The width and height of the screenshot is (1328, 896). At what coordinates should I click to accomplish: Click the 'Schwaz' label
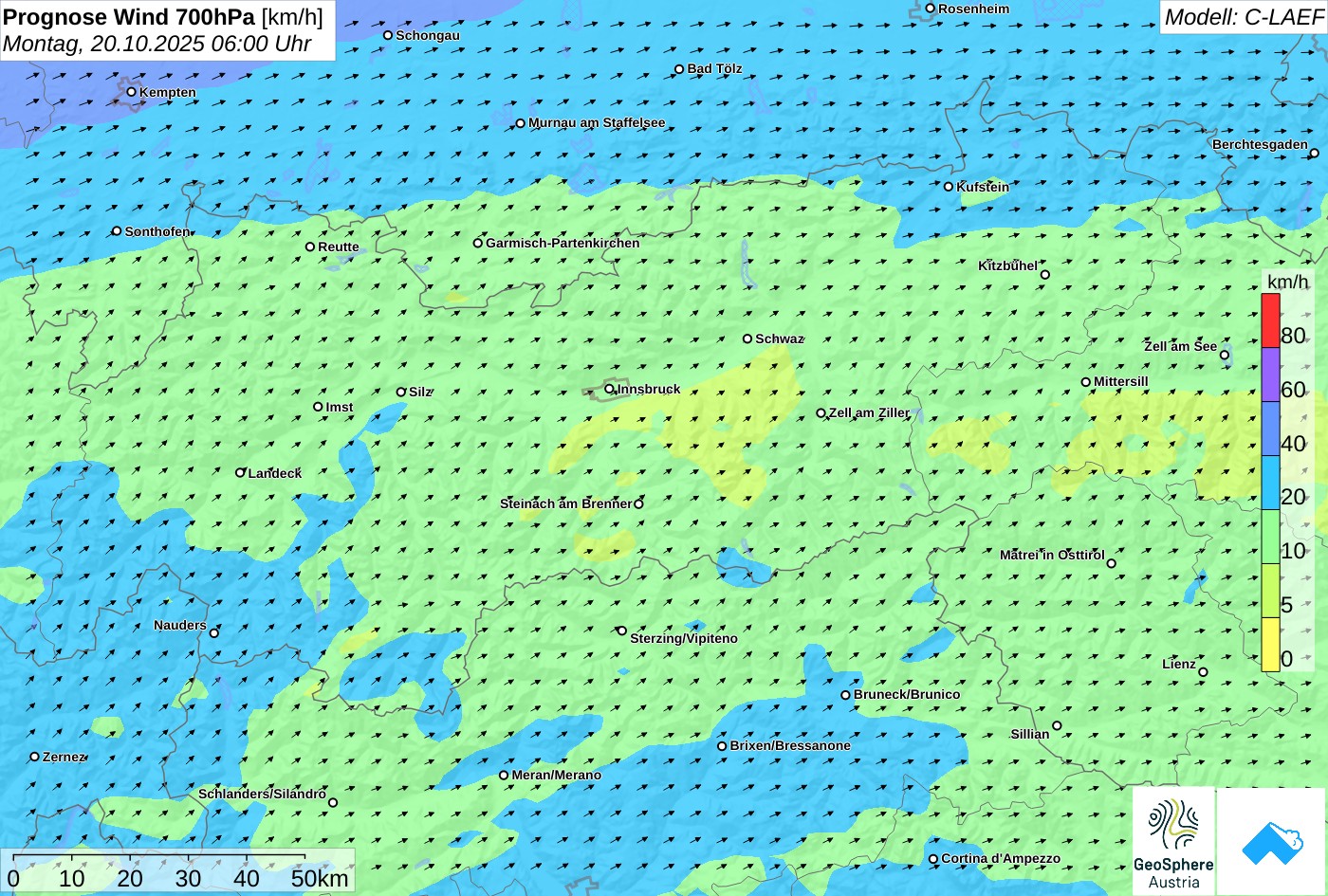coord(780,338)
